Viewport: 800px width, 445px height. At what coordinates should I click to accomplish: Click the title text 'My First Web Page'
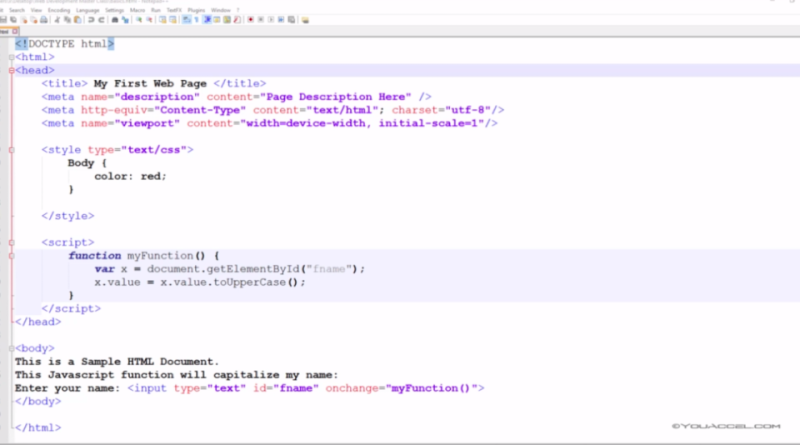click(150, 84)
